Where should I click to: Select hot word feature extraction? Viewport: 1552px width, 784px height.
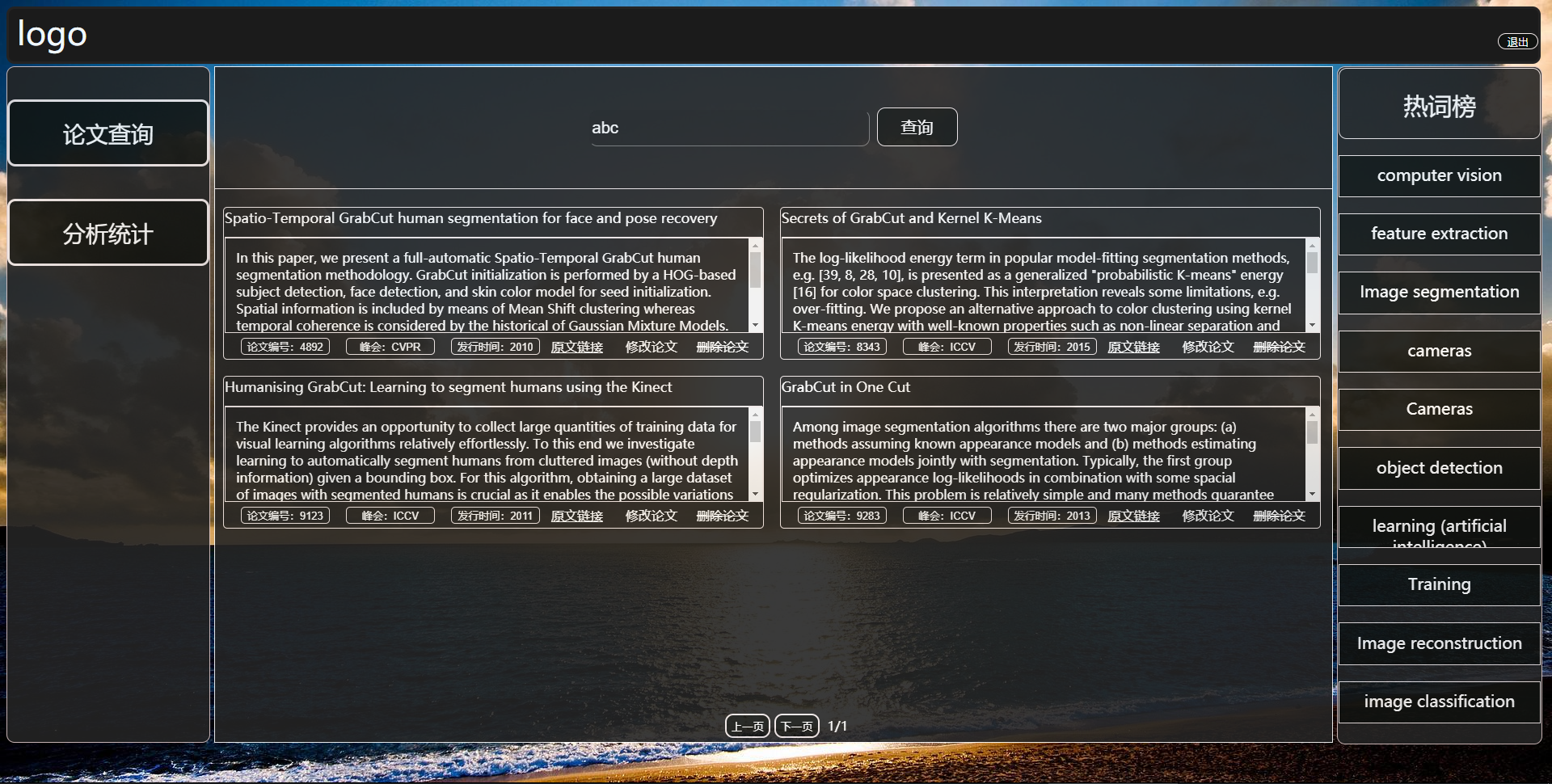1439,234
